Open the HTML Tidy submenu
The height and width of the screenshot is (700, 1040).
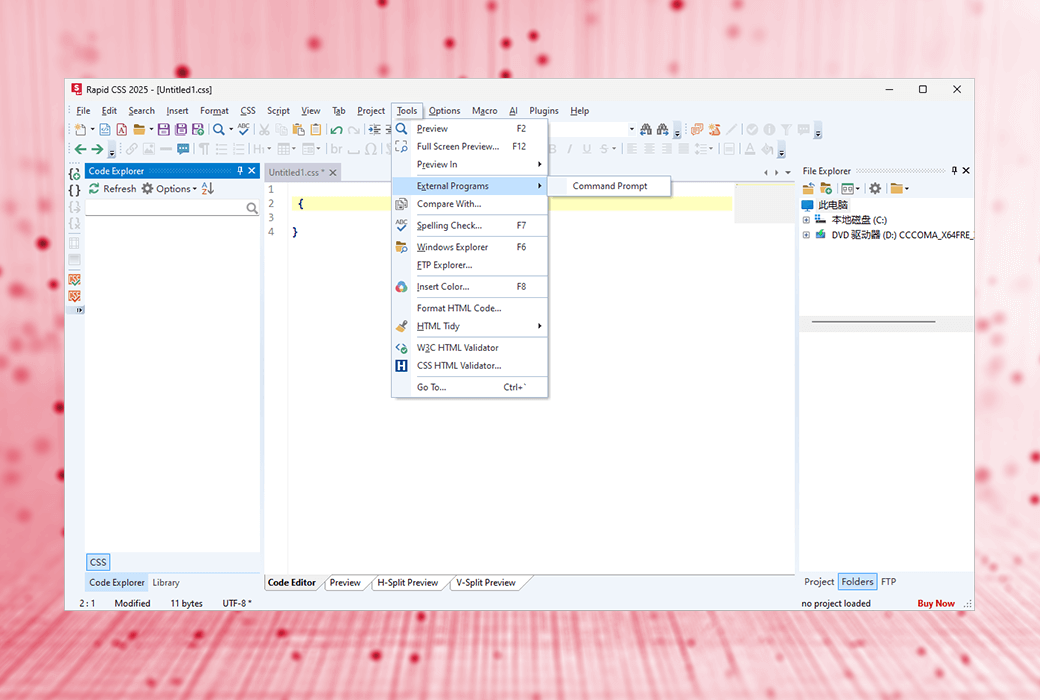(470, 326)
